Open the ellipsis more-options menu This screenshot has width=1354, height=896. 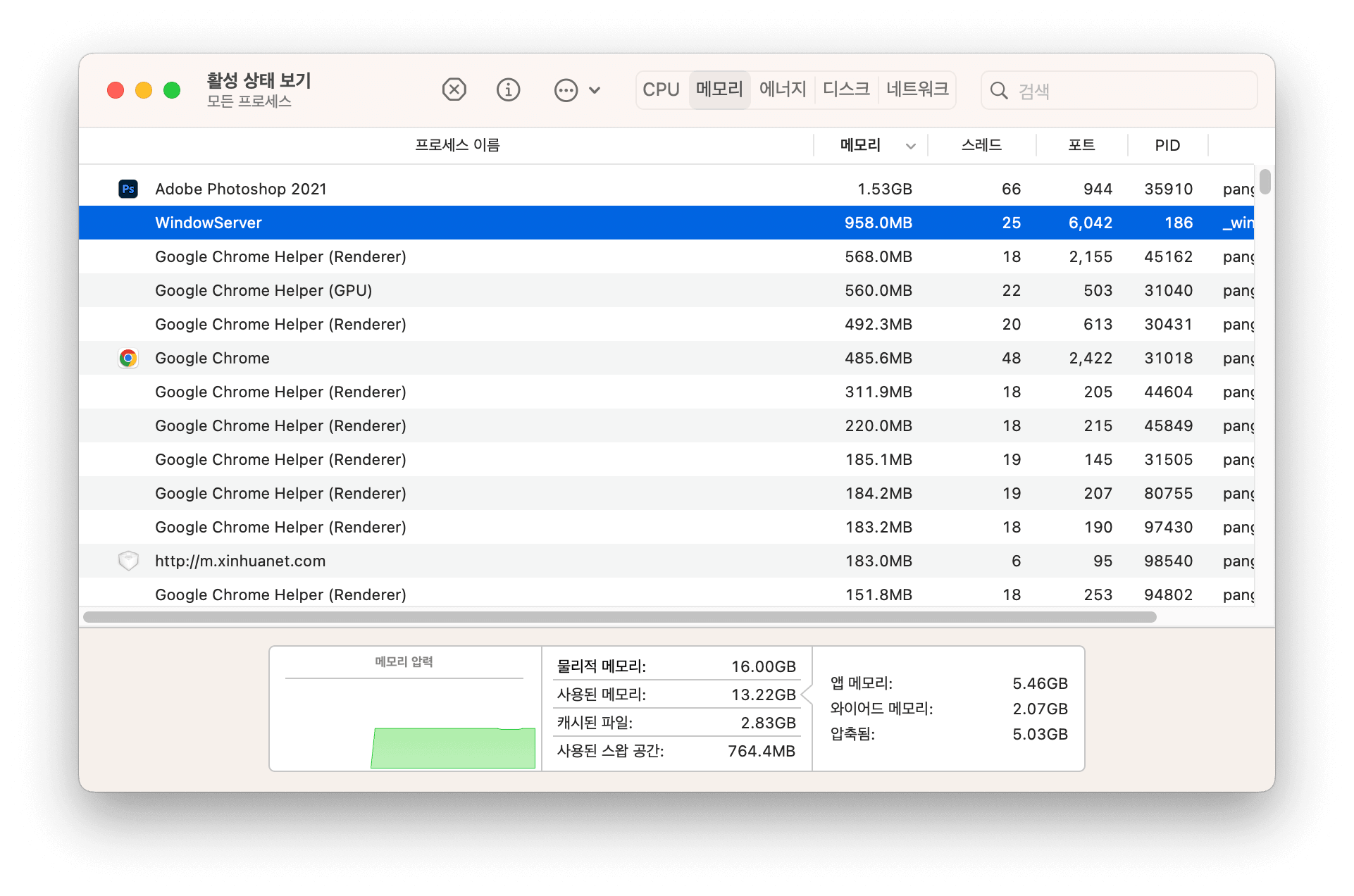coord(577,89)
